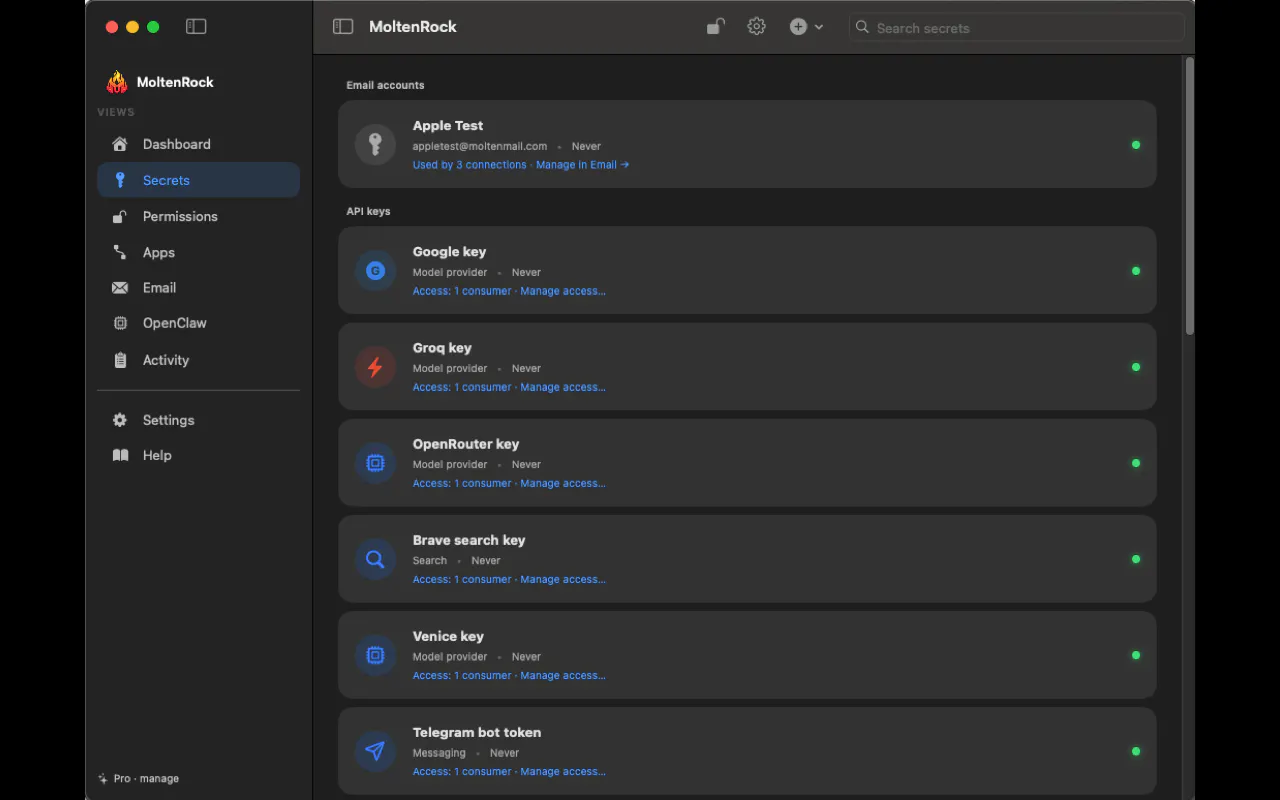Click the 'Venice key' title text
The width and height of the screenshot is (1280, 800).
point(448,636)
